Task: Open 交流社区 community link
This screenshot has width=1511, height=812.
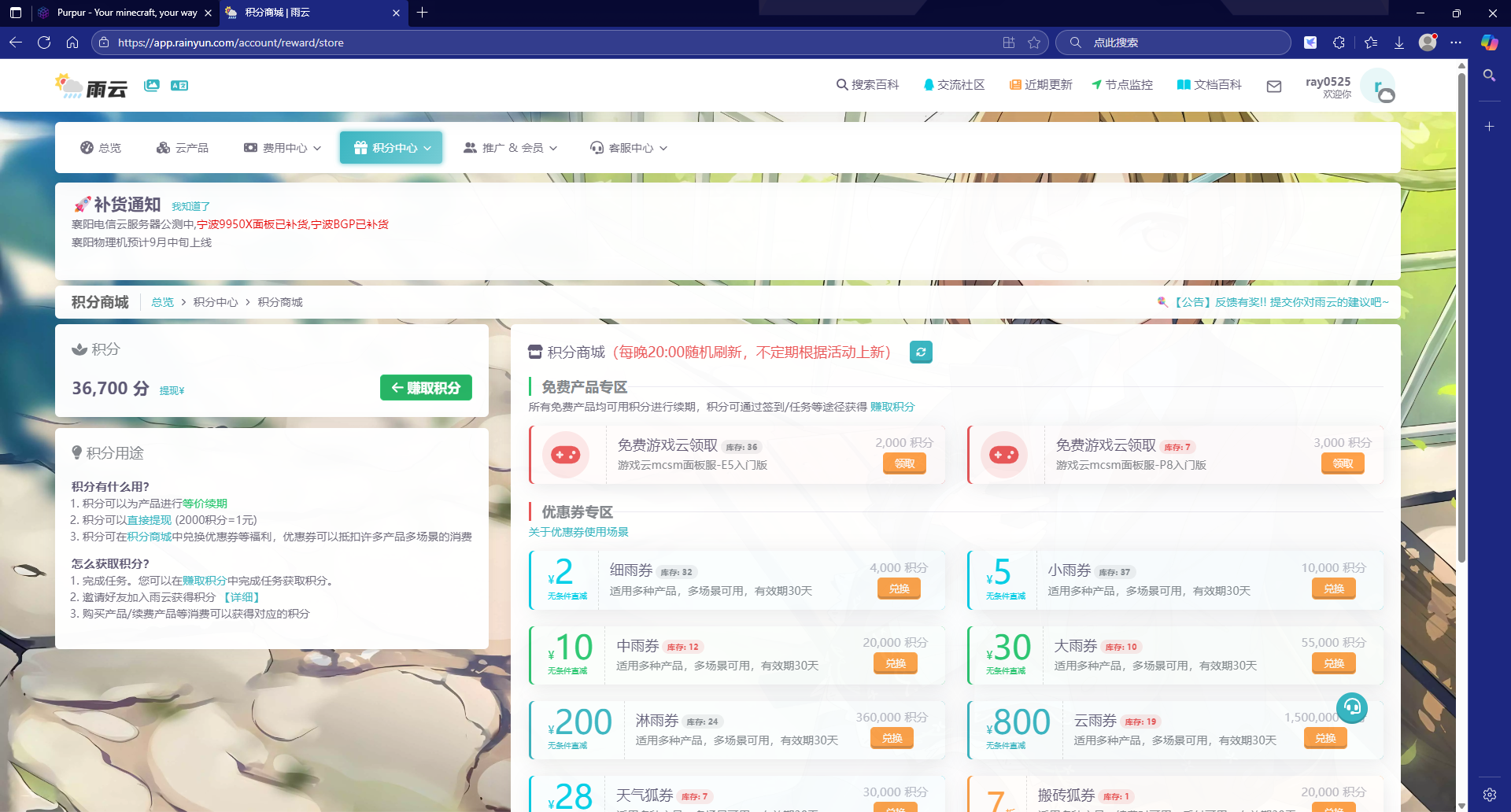Action: pyautogui.click(x=954, y=85)
